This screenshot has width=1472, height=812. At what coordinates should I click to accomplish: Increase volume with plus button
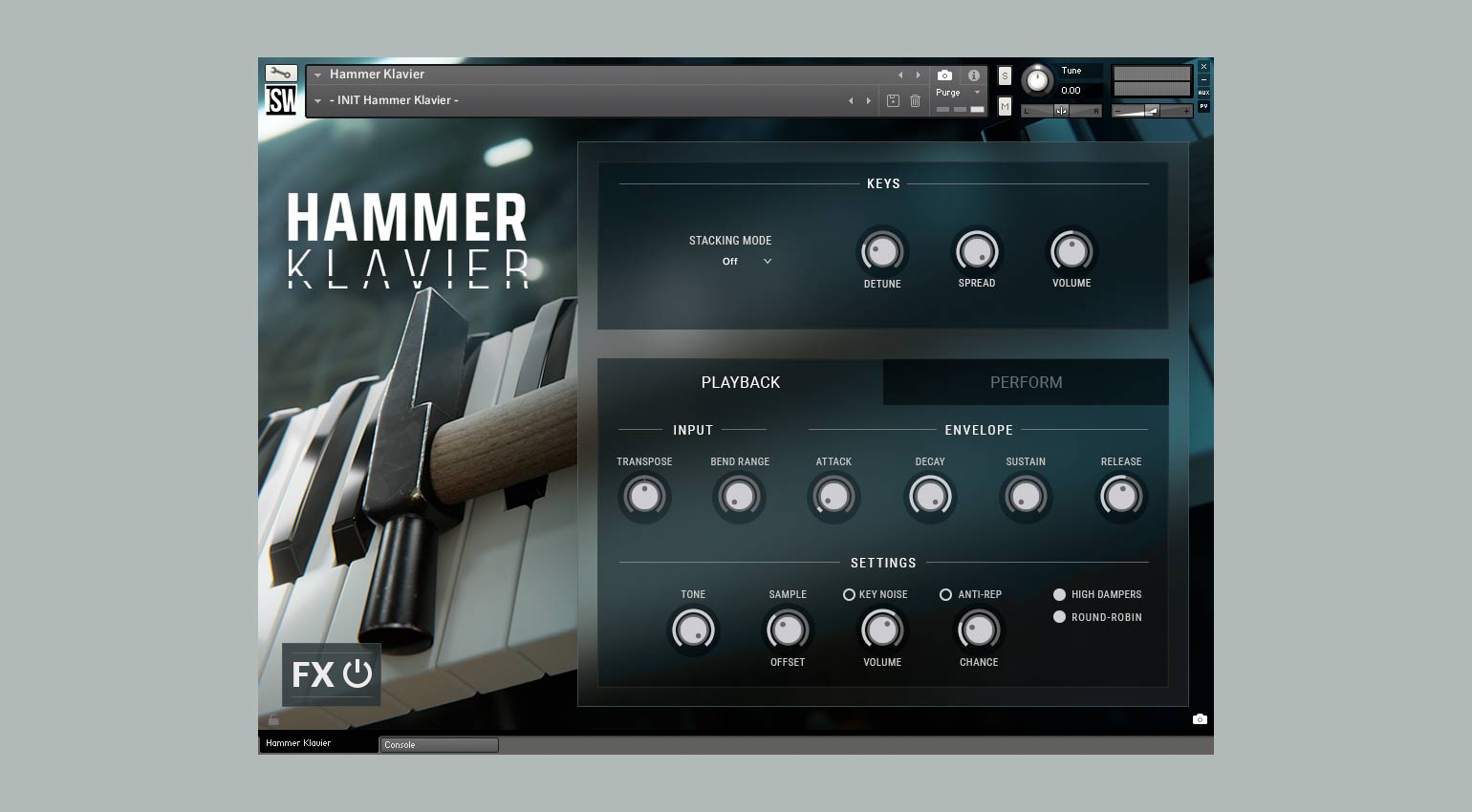point(1186,111)
